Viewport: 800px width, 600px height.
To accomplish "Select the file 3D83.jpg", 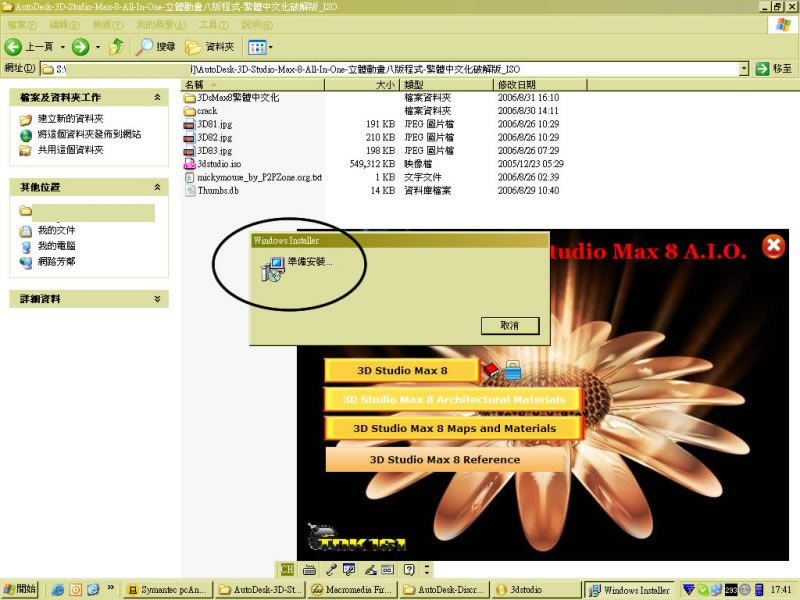I will (208, 151).
